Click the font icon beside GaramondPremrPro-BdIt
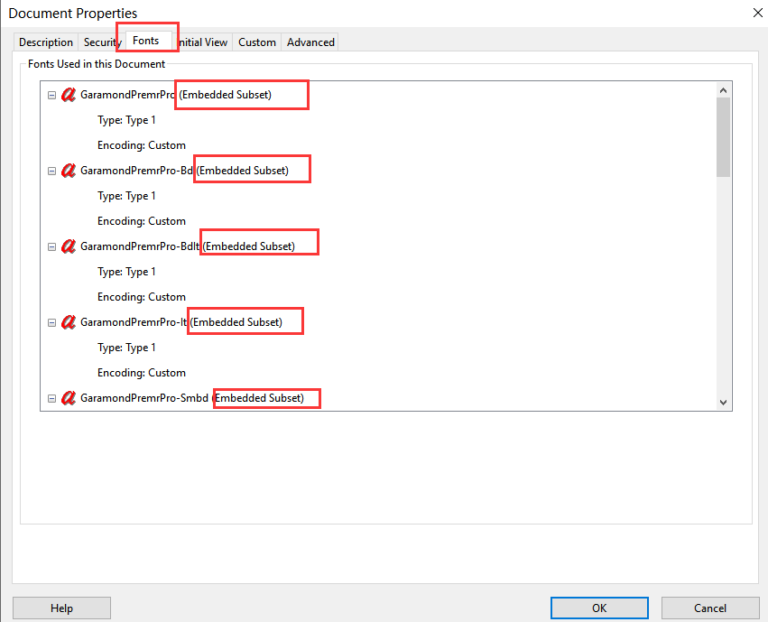This screenshot has width=768, height=622. (x=68, y=246)
